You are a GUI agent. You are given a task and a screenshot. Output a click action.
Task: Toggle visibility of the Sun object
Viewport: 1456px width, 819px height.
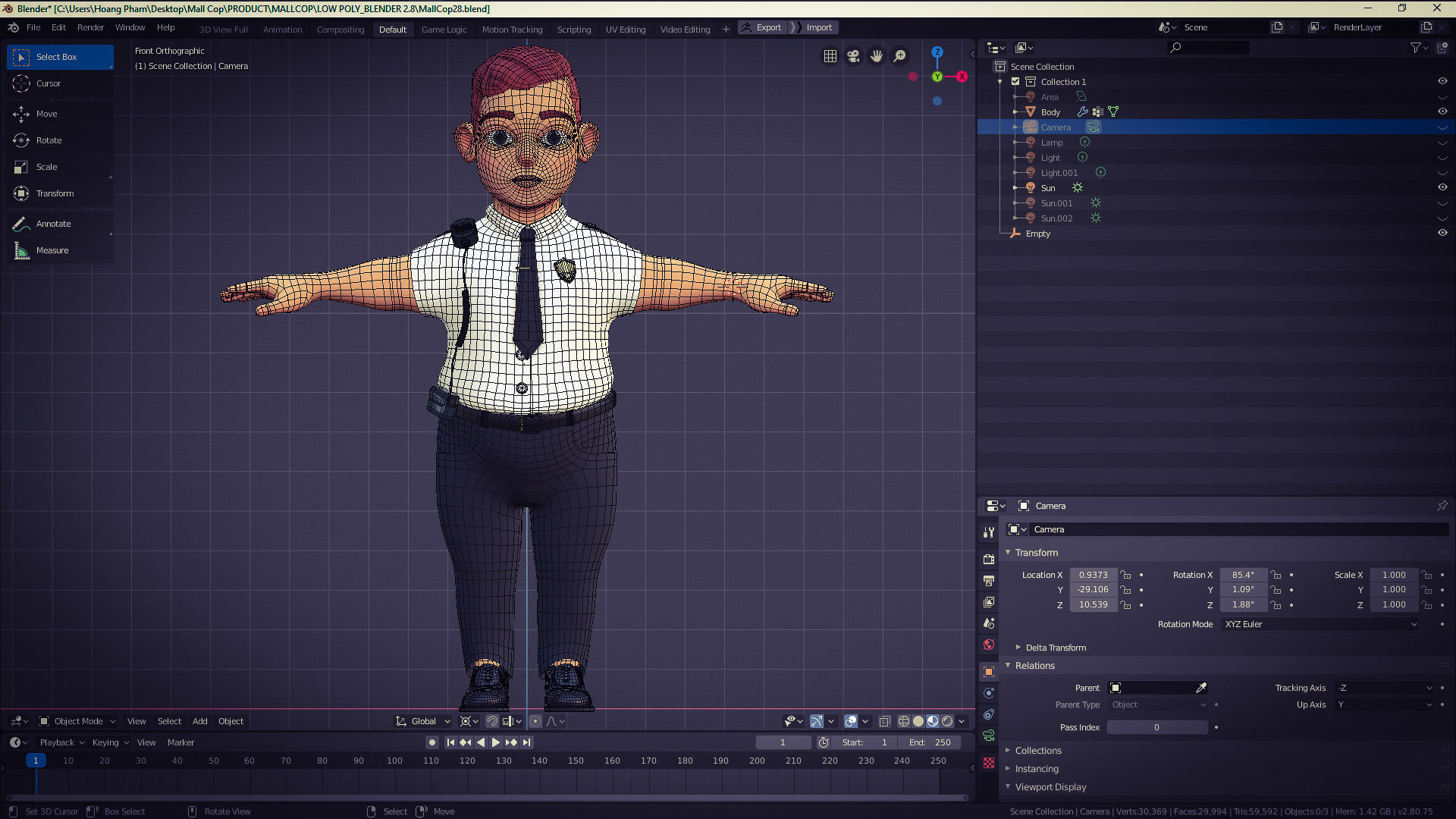point(1442,187)
